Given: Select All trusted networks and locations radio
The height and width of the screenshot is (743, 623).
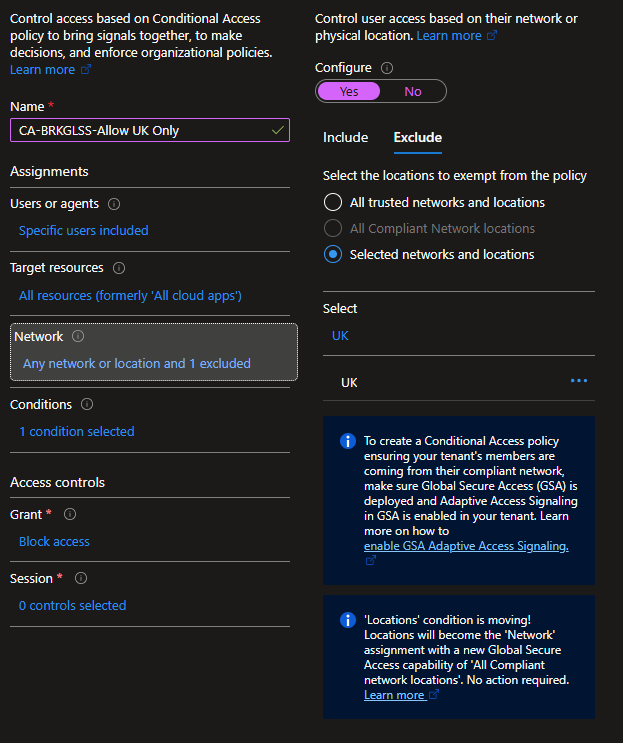Looking at the screenshot, I should [333, 202].
